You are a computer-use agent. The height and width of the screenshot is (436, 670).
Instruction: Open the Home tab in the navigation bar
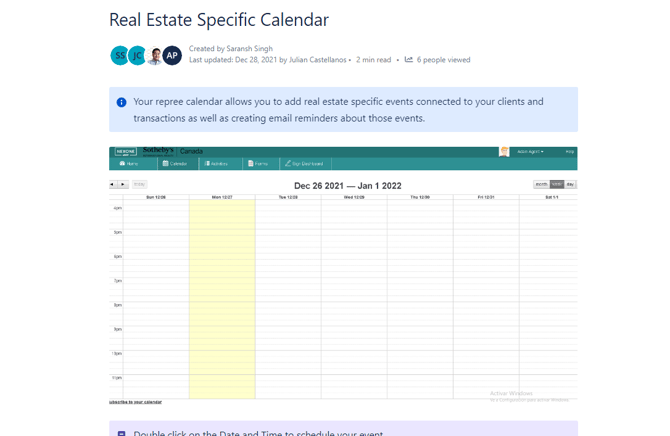click(128, 164)
